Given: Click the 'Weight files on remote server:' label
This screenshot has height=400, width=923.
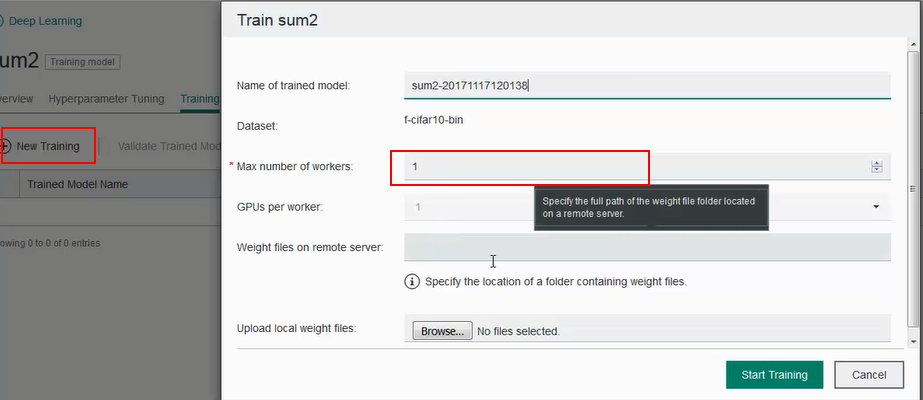Looking at the screenshot, I should tap(310, 247).
